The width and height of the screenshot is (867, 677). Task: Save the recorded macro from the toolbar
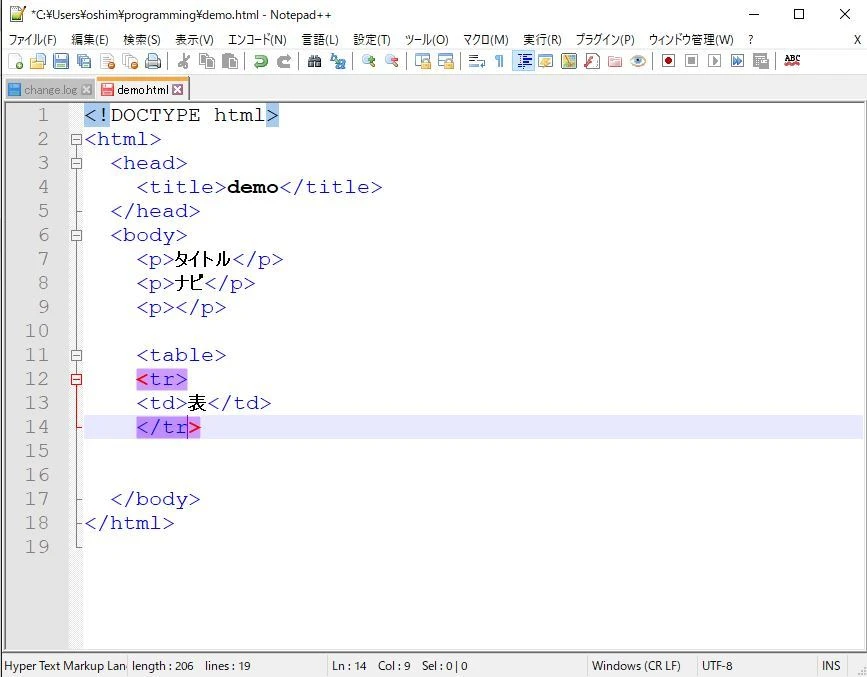(x=760, y=61)
